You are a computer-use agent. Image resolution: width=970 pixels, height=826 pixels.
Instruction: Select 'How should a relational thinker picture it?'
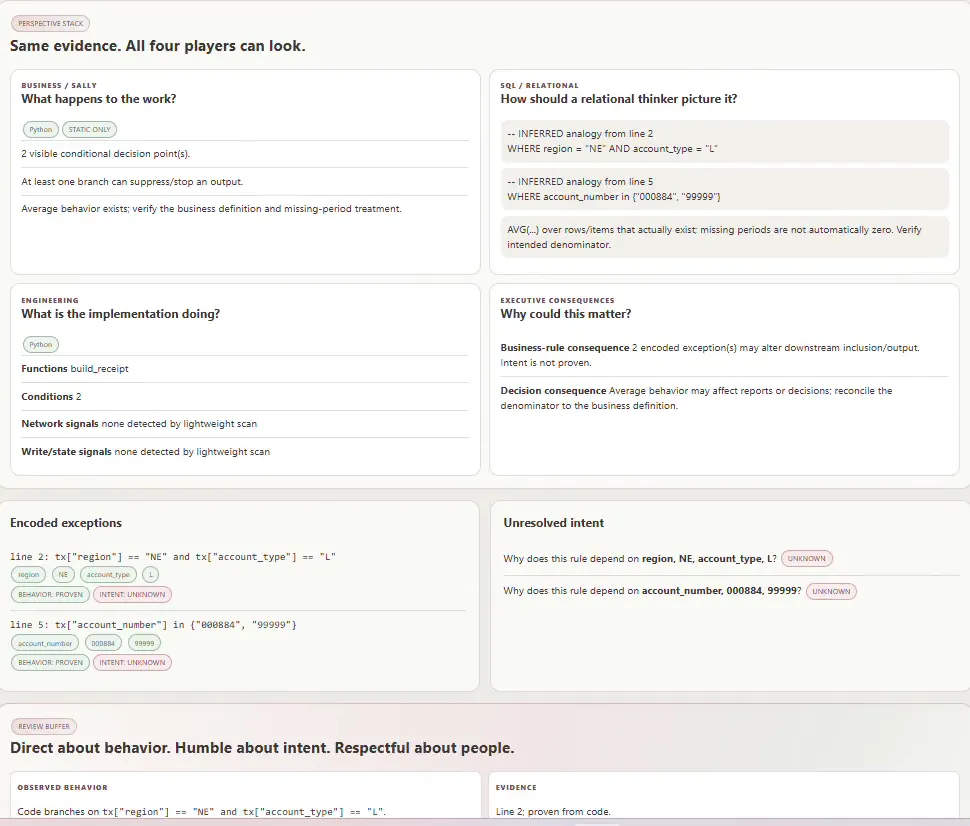619,99
